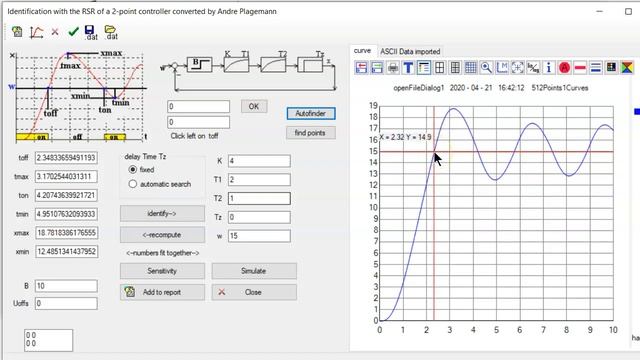This screenshot has width=640, height=360.
Task: Click the K parameter input field
Action: (x=259, y=161)
